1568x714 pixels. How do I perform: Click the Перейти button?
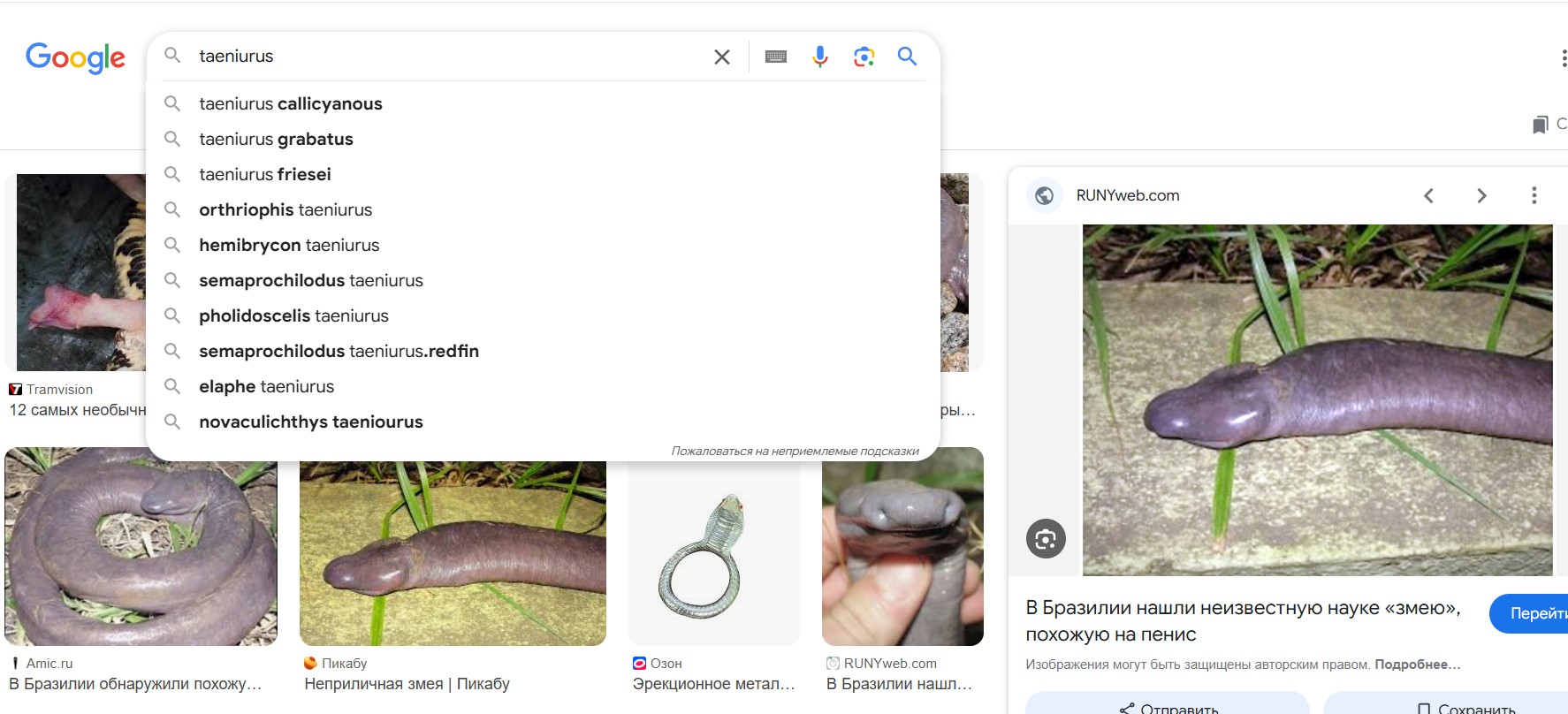tap(1529, 613)
